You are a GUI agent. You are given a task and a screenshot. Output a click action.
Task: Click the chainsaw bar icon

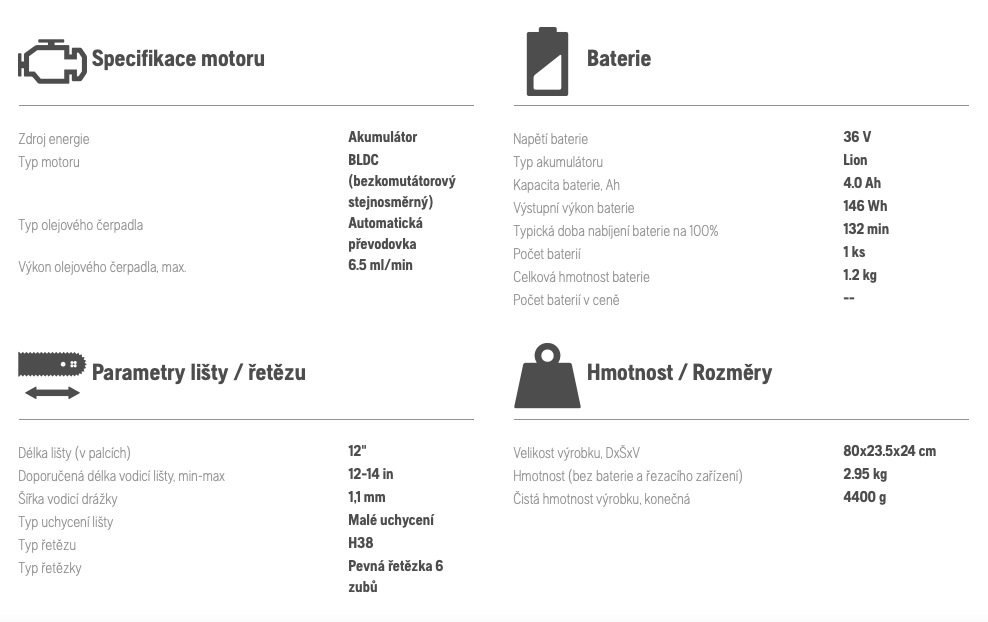[52, 364]
